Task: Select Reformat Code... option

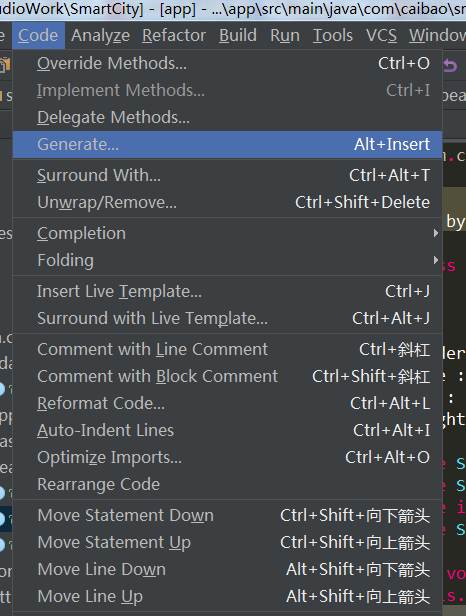Action: (x=227, y=403)
